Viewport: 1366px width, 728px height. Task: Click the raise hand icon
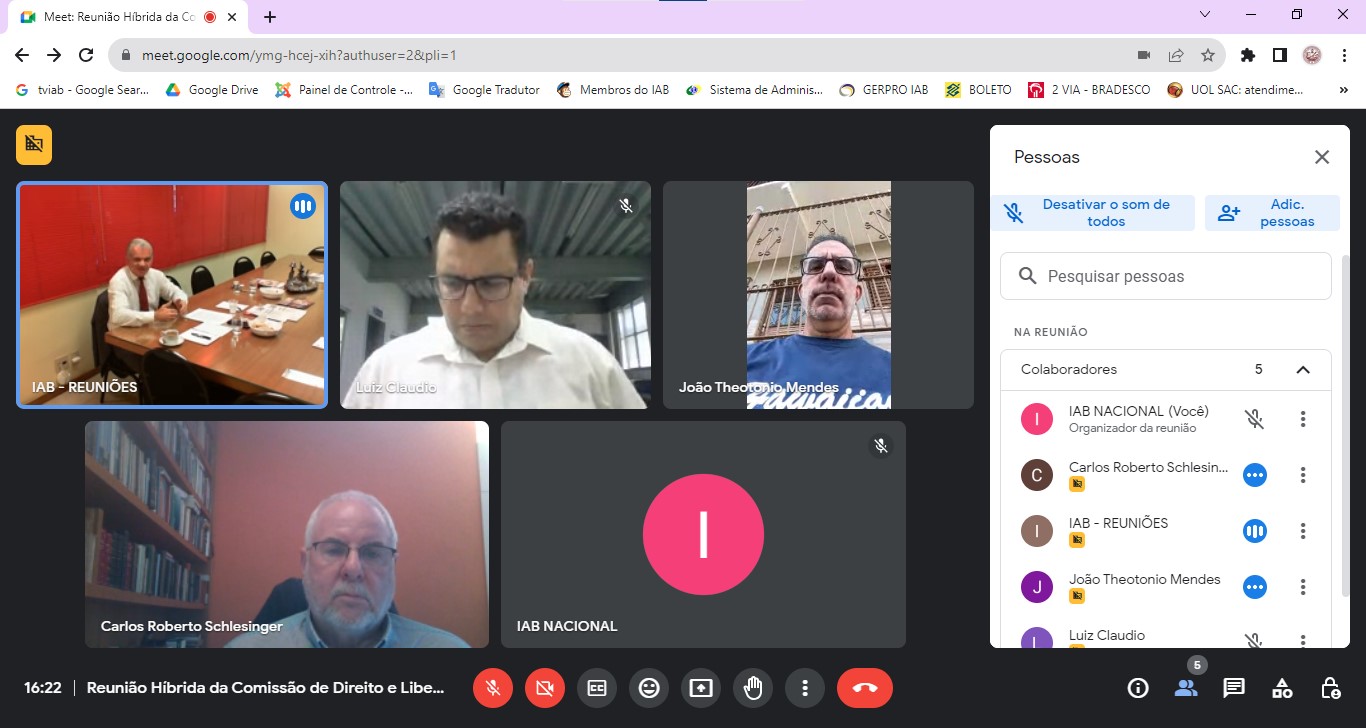pos(753,688)
